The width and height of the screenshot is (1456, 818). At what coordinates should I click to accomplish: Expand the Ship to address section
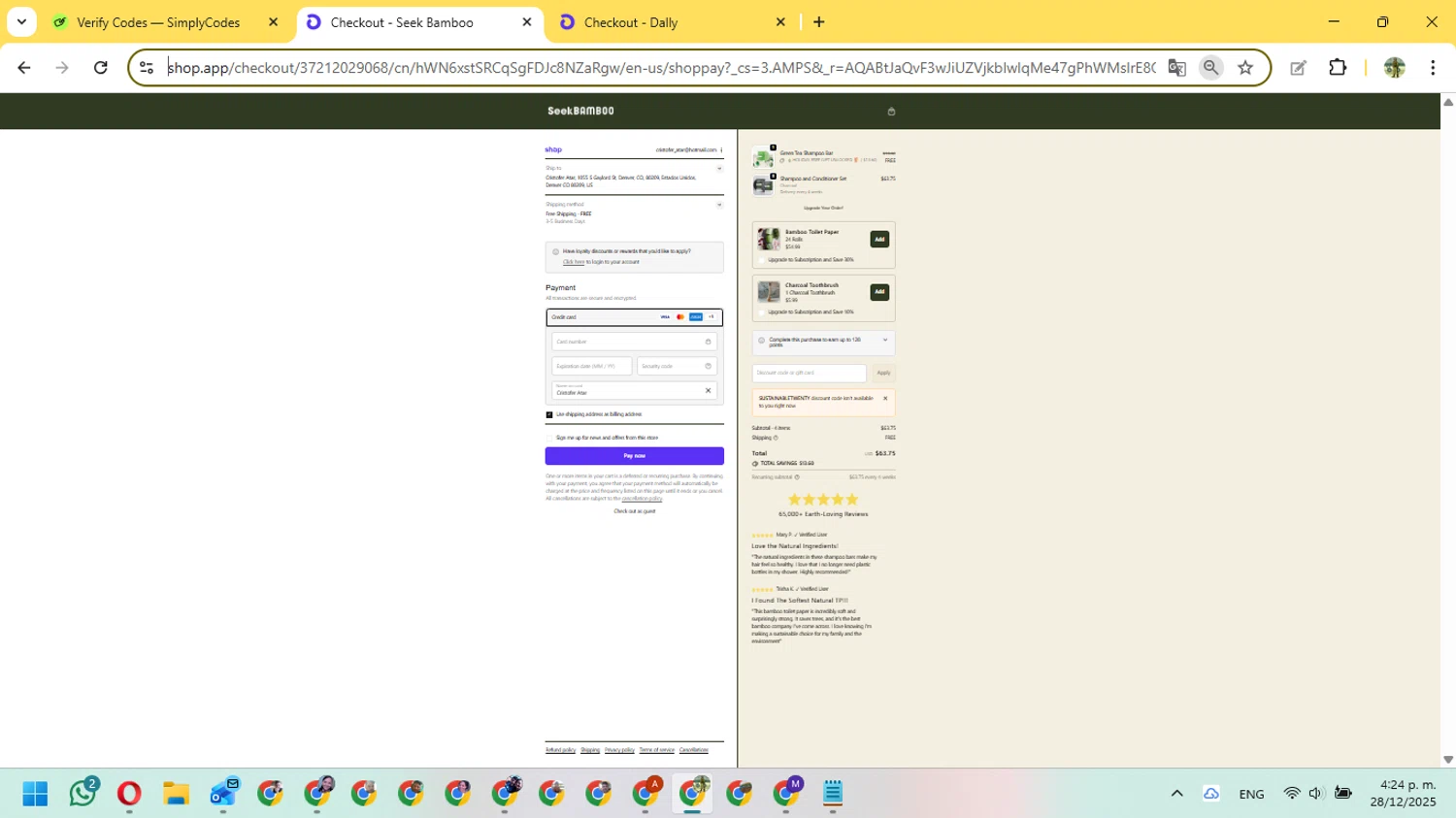tap(719, 169)
